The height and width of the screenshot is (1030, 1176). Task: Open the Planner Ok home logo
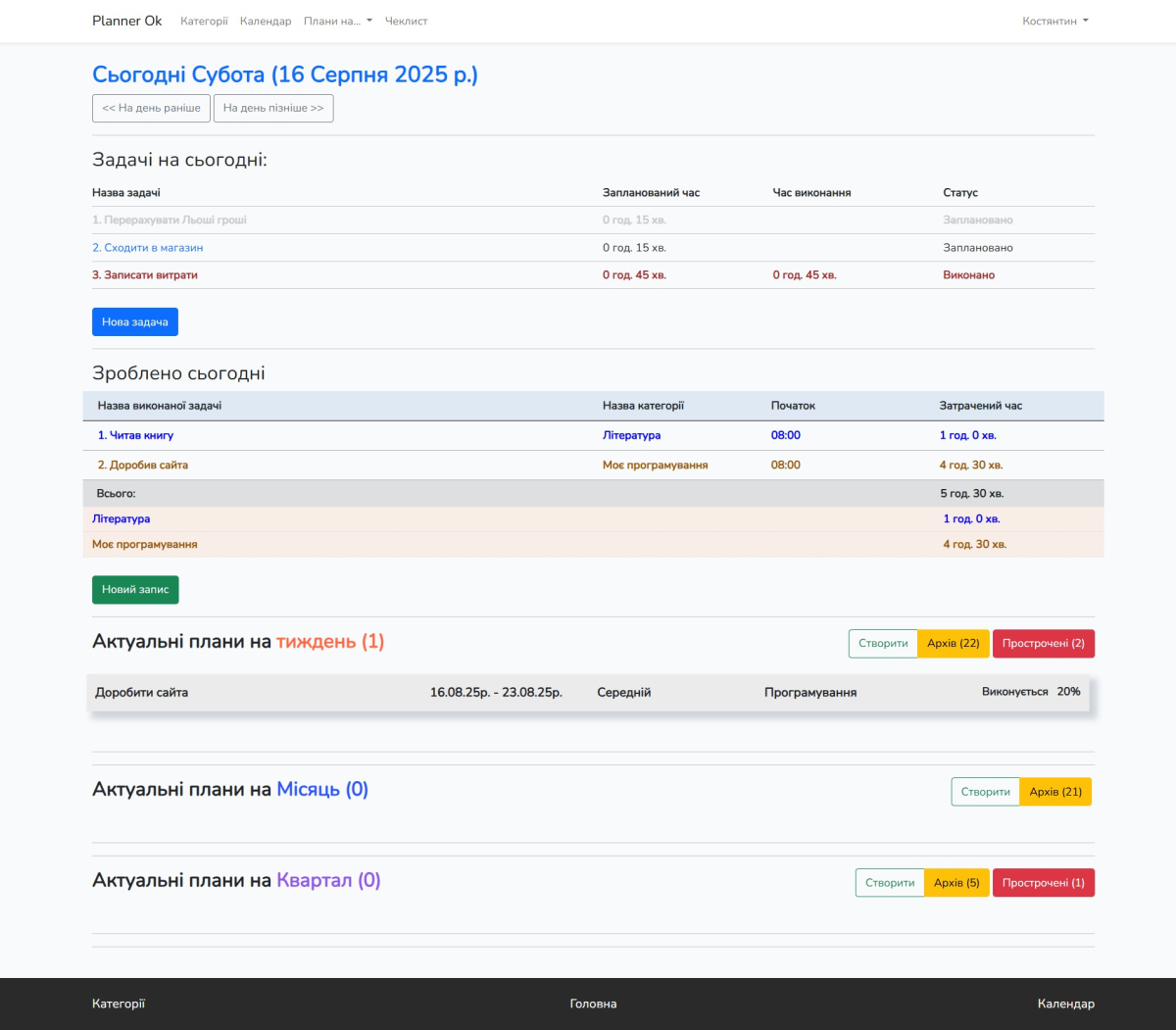pos(126,21)
